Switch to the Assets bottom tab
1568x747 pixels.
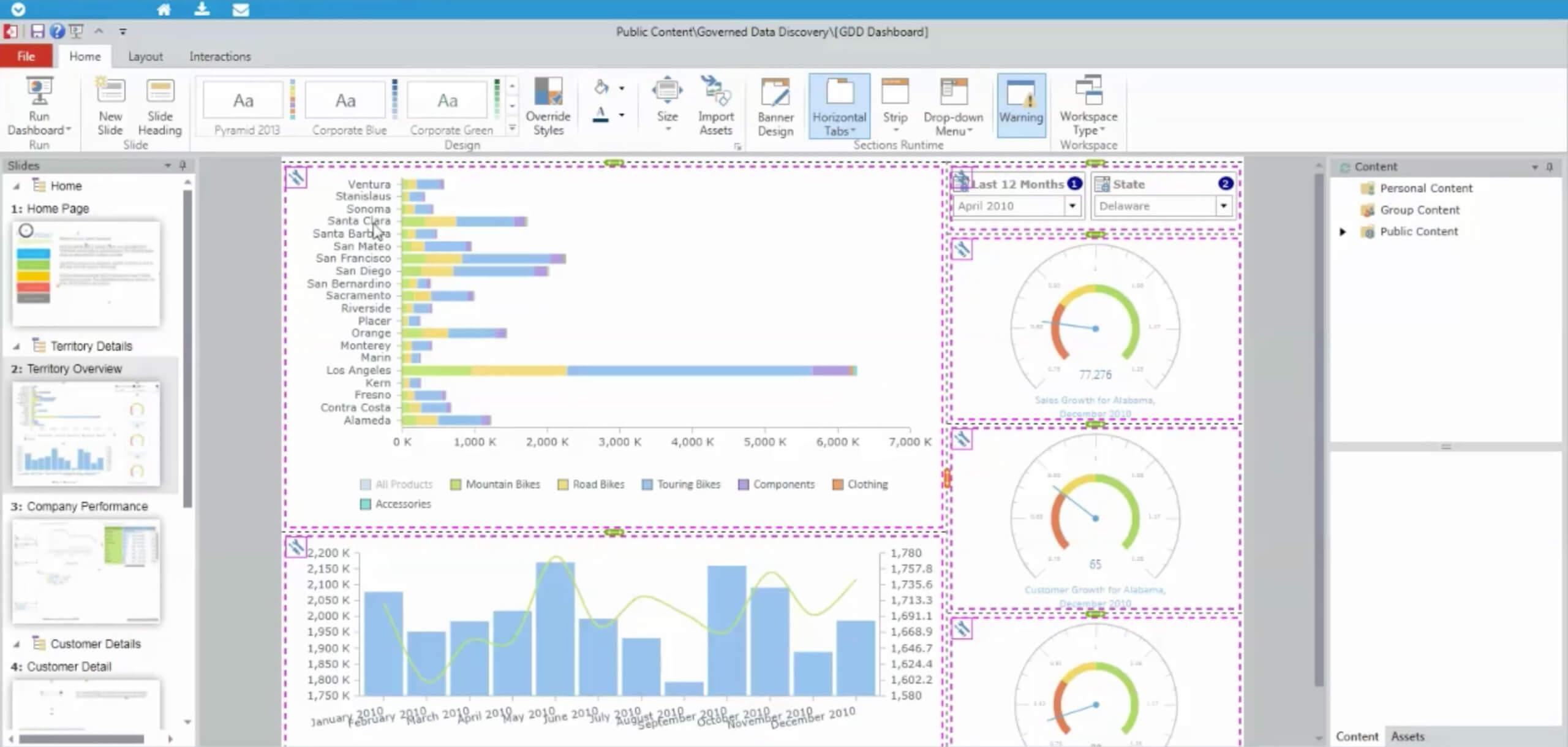pos(1408,736)
